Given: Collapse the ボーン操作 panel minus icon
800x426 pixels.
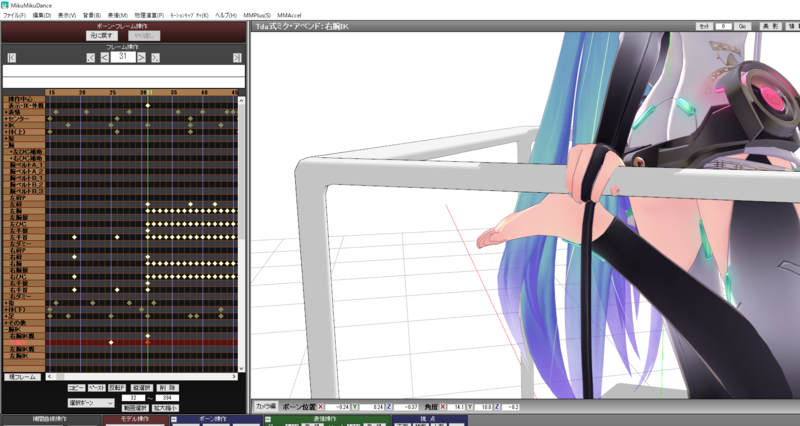Looking at the screenshot, I should click(x=173, y=419).
